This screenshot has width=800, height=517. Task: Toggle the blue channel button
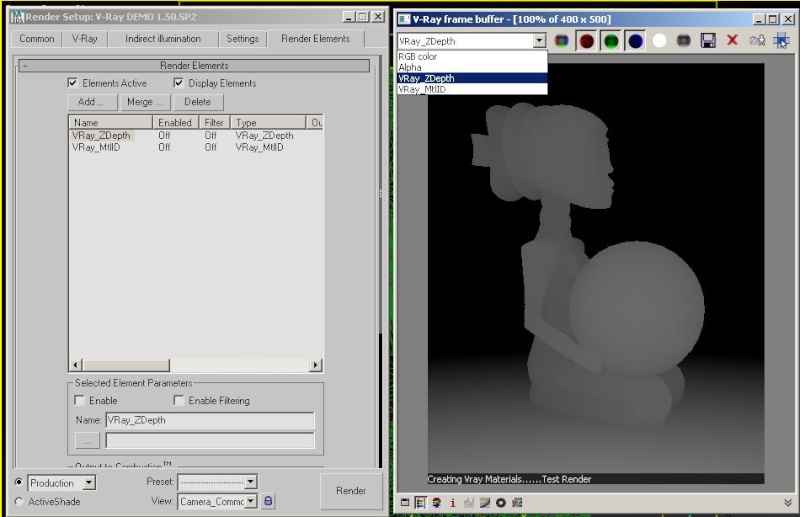click(635, 40)
